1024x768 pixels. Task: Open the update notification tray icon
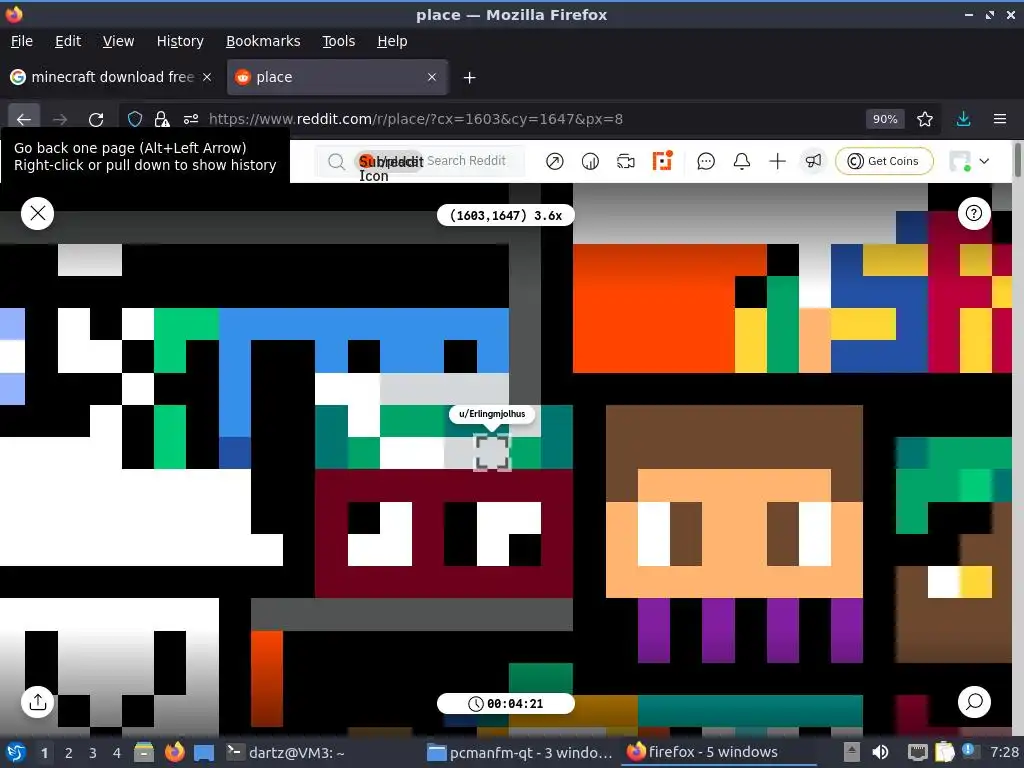pos(969,751)
